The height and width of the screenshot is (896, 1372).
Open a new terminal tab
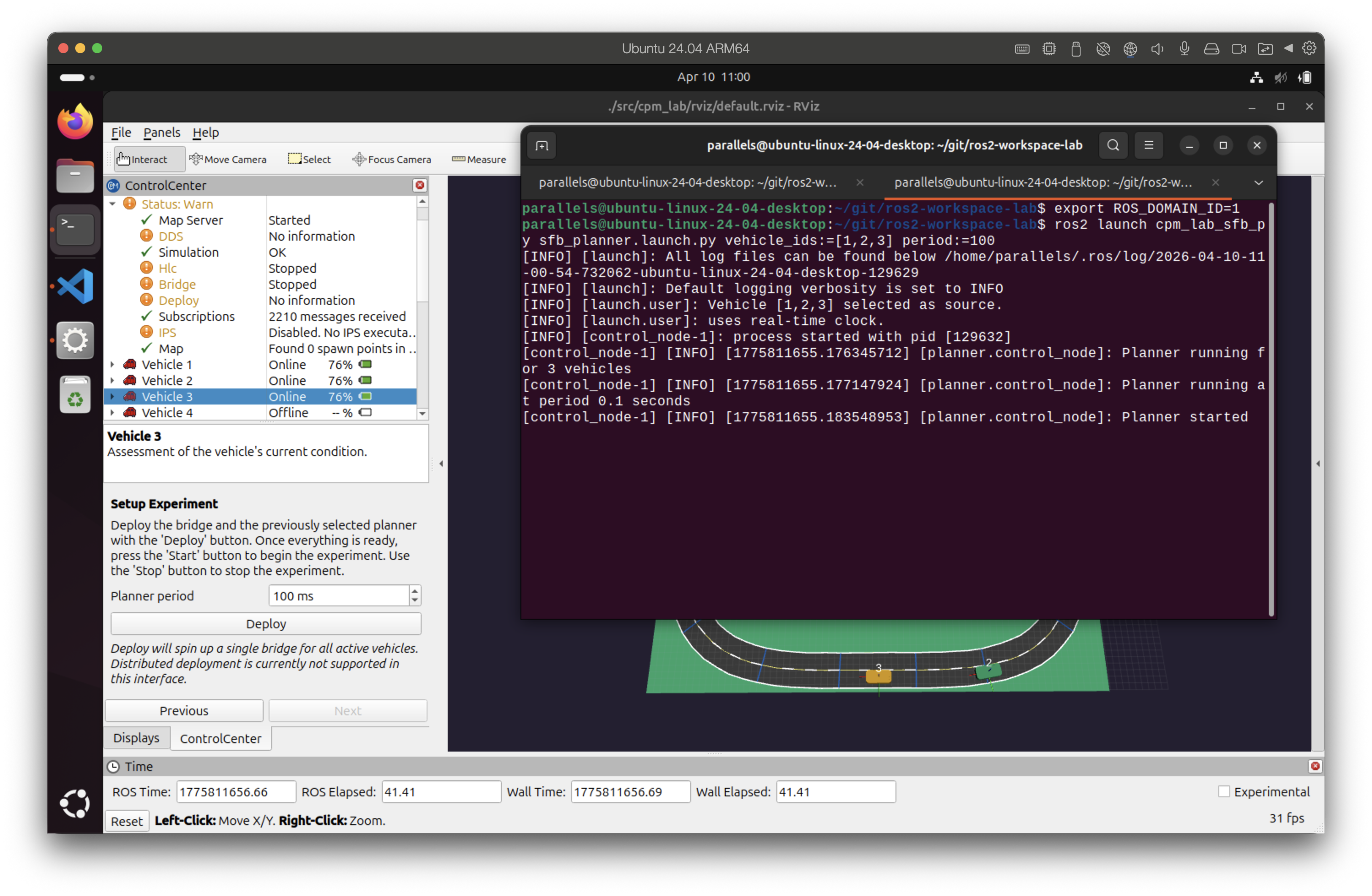coord(542,145)
